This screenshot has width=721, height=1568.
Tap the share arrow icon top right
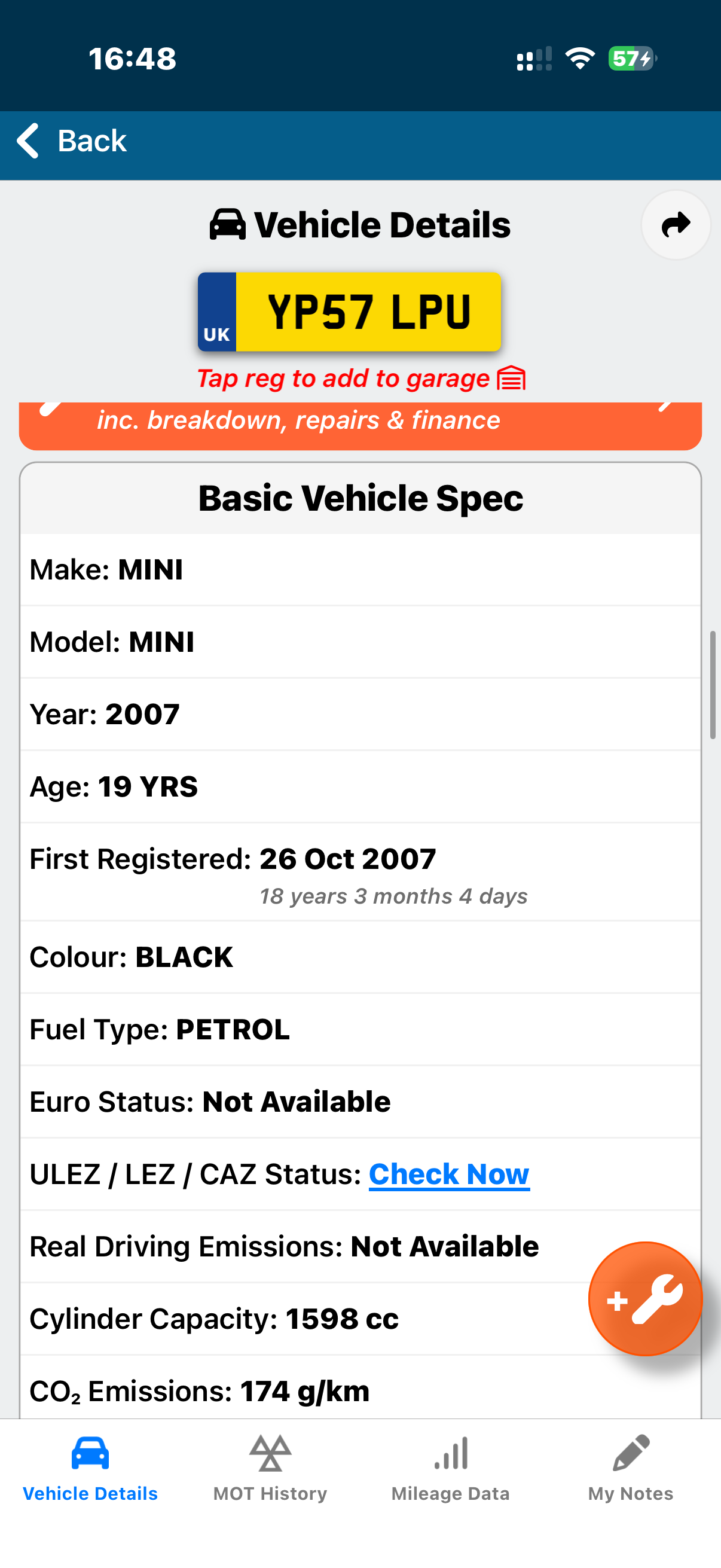(x=675, y=225)
